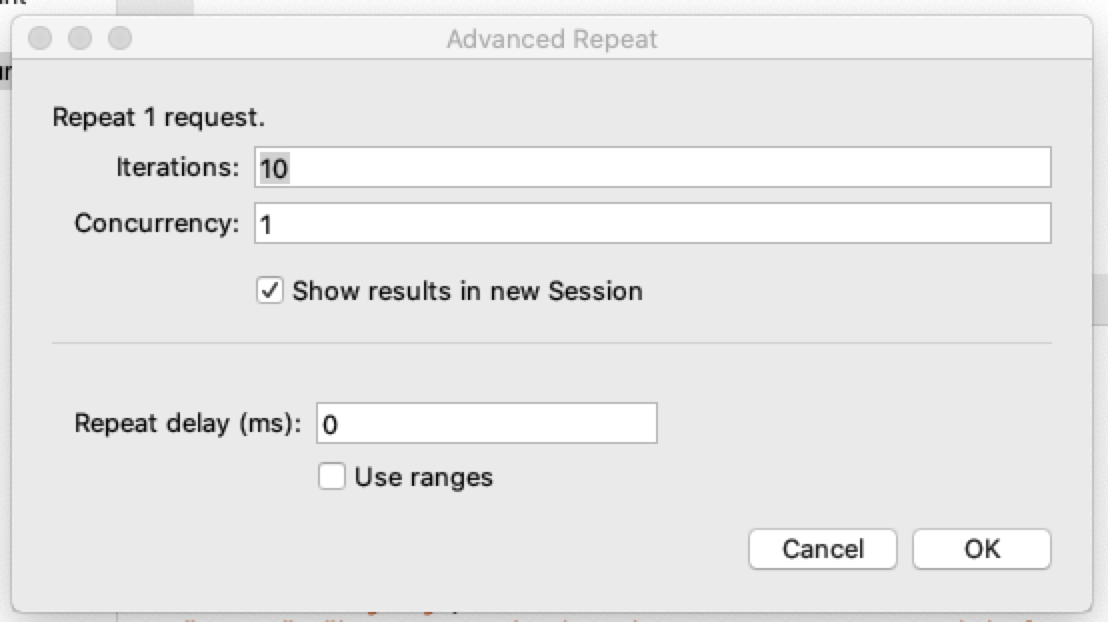The height and width of the screenshot is (622, 1108).
Task: Click the 1 value in Concurrency field
Action: [x=266, y=225]
